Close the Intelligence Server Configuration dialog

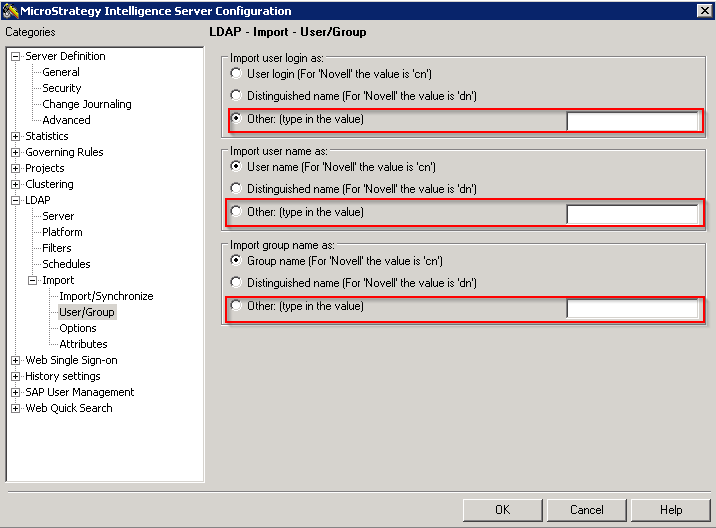click(x=705, y=11)
